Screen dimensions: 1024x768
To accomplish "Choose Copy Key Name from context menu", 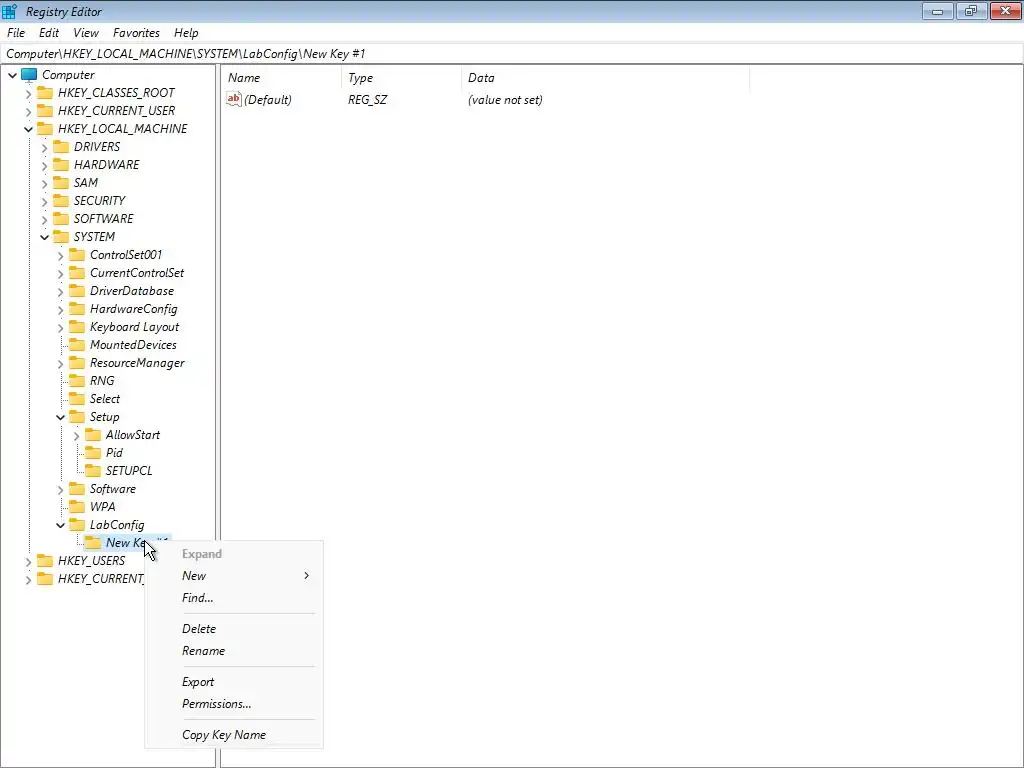I will tap(234, 734).
